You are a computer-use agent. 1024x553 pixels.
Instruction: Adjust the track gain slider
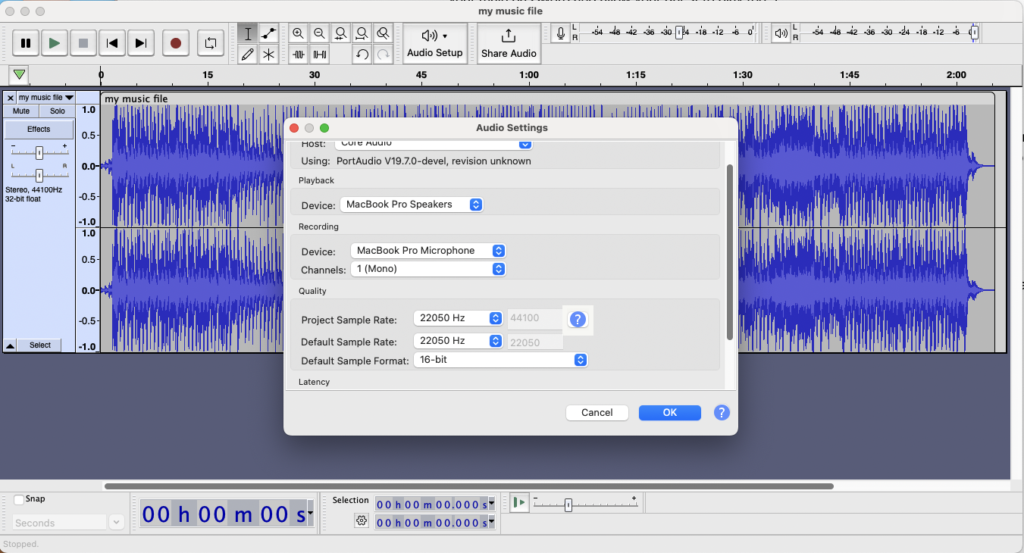coord(39,152)
